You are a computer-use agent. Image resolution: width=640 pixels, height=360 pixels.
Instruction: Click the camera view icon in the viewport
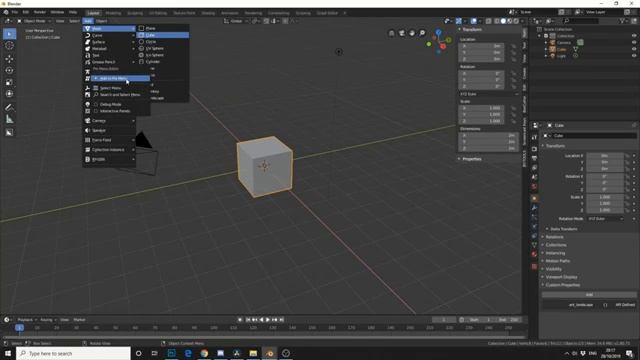point(402,33)
